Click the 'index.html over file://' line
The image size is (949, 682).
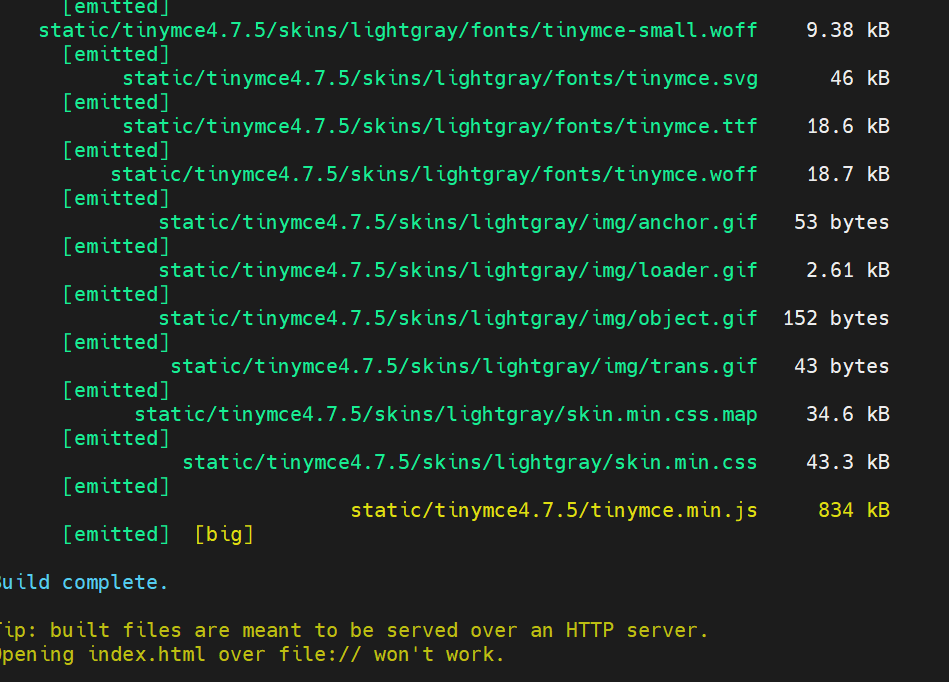(x=252, y=655)
